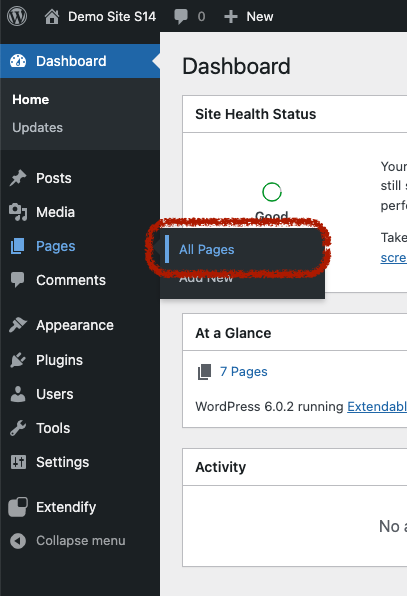Click the Media library icon

[18, 212]
